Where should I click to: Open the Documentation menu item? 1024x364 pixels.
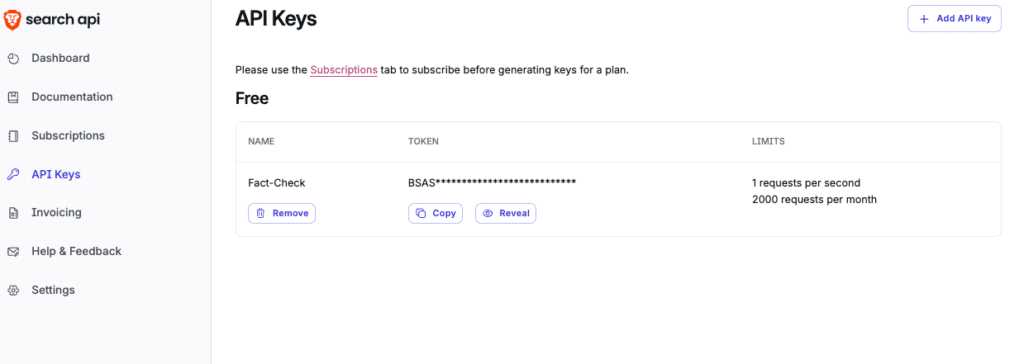tap(72, 97)
